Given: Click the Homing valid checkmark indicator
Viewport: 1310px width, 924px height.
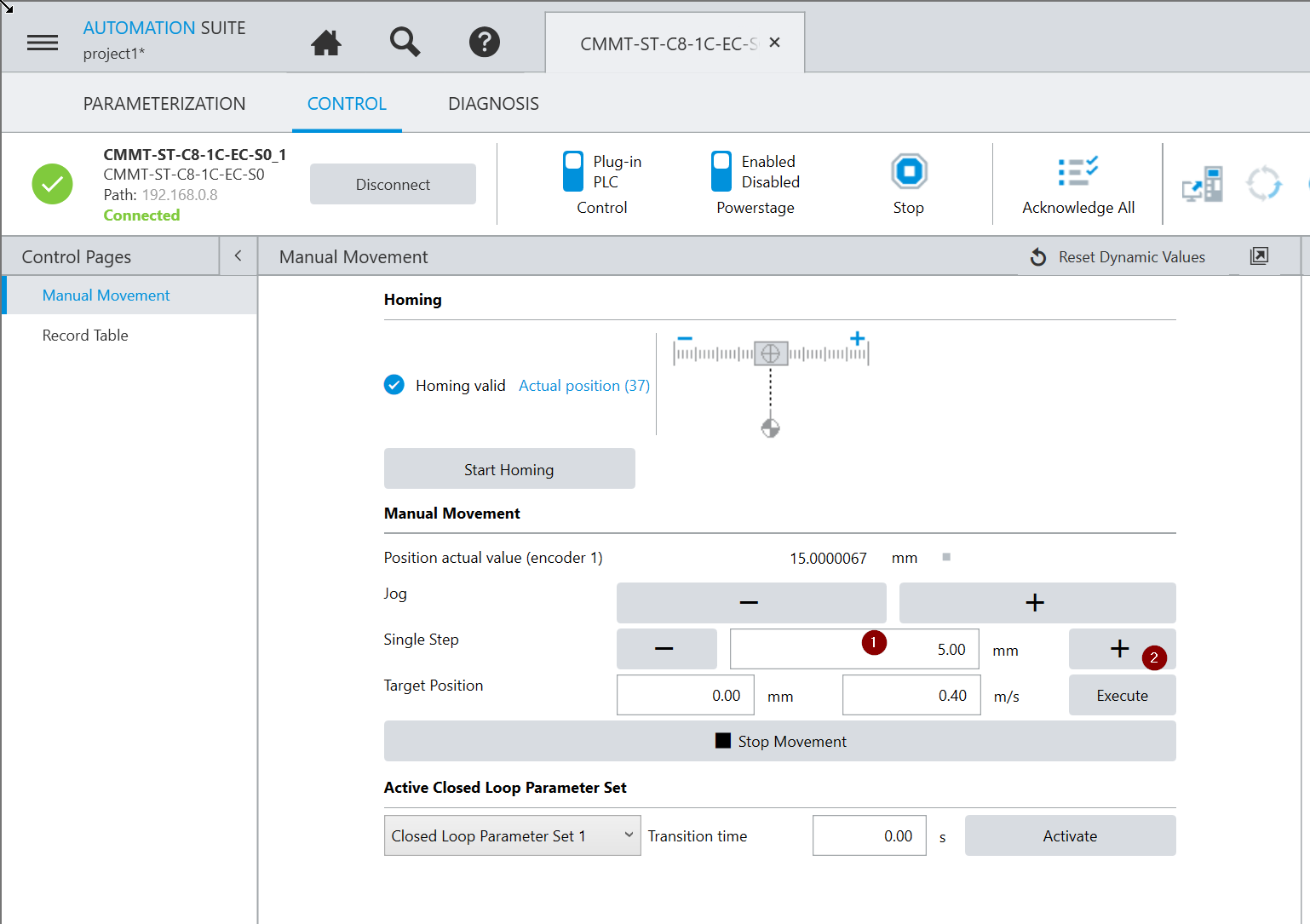Looking at the screenshot, I should pyautogui.click(x=394, y=385).
